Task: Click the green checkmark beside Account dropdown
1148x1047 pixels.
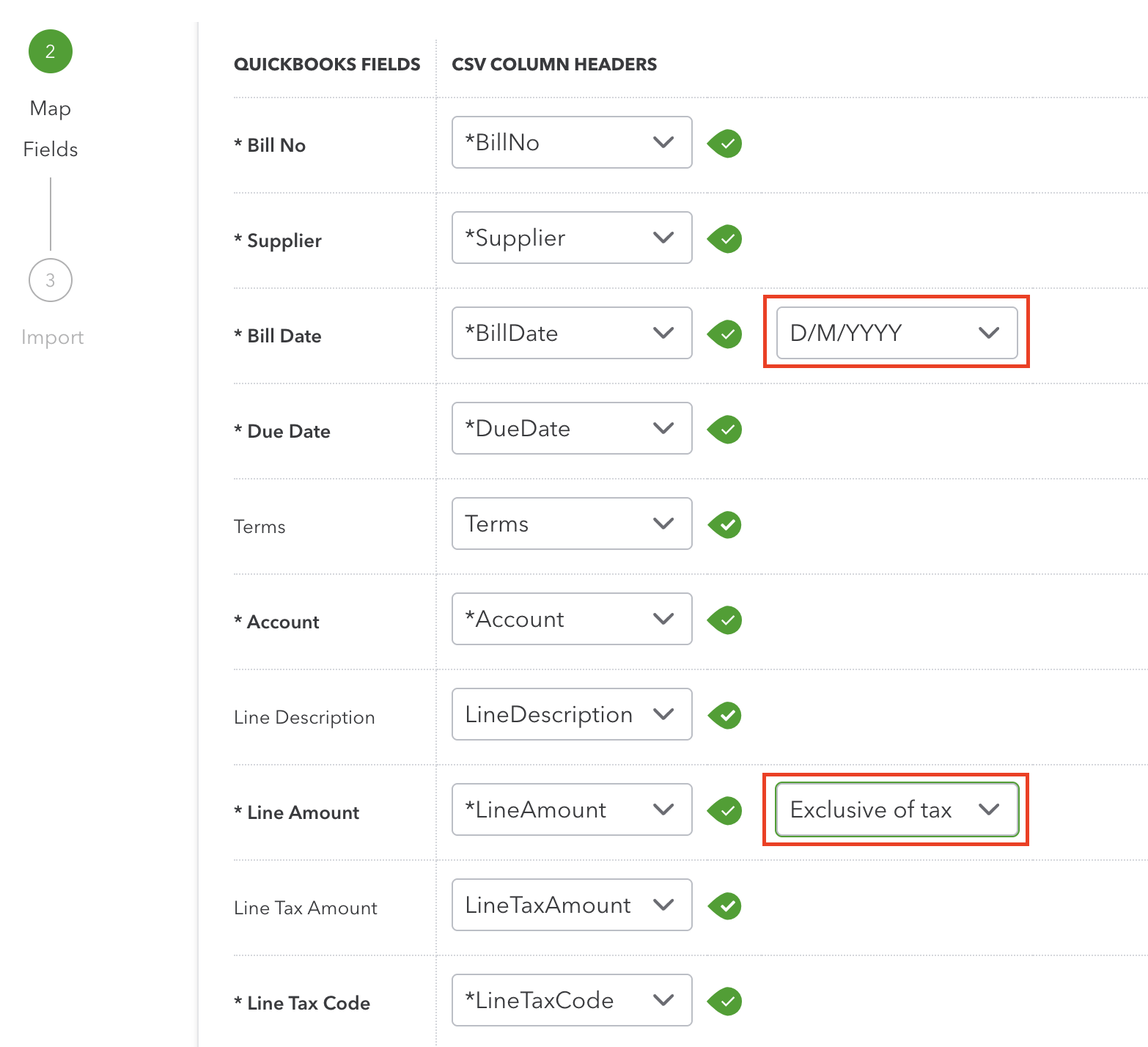Action: pos(725,620)
